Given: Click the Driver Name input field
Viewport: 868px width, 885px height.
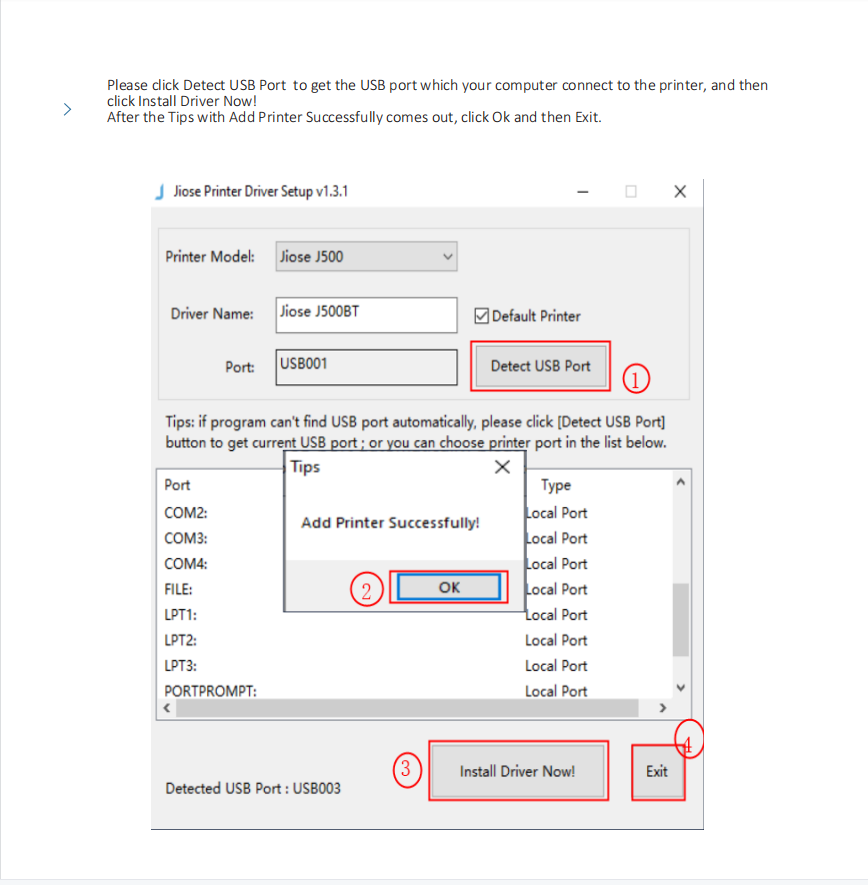Looking at the screenshot, I should click(366, 315).
